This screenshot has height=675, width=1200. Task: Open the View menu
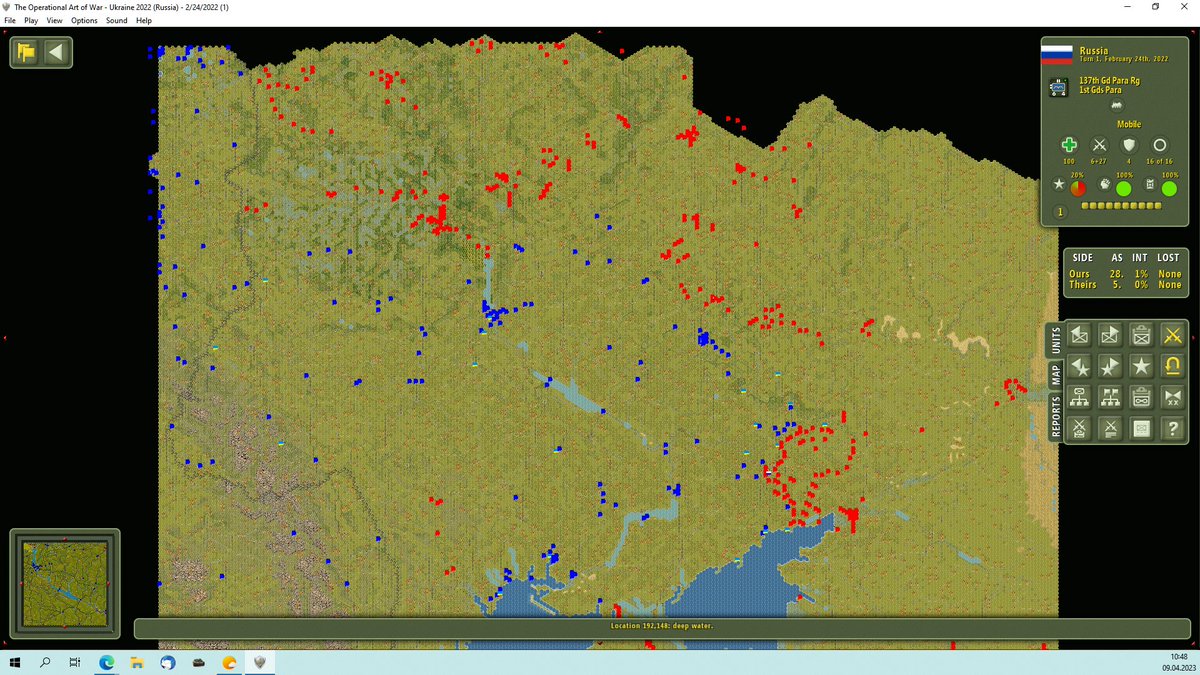(x=54, y=20)
